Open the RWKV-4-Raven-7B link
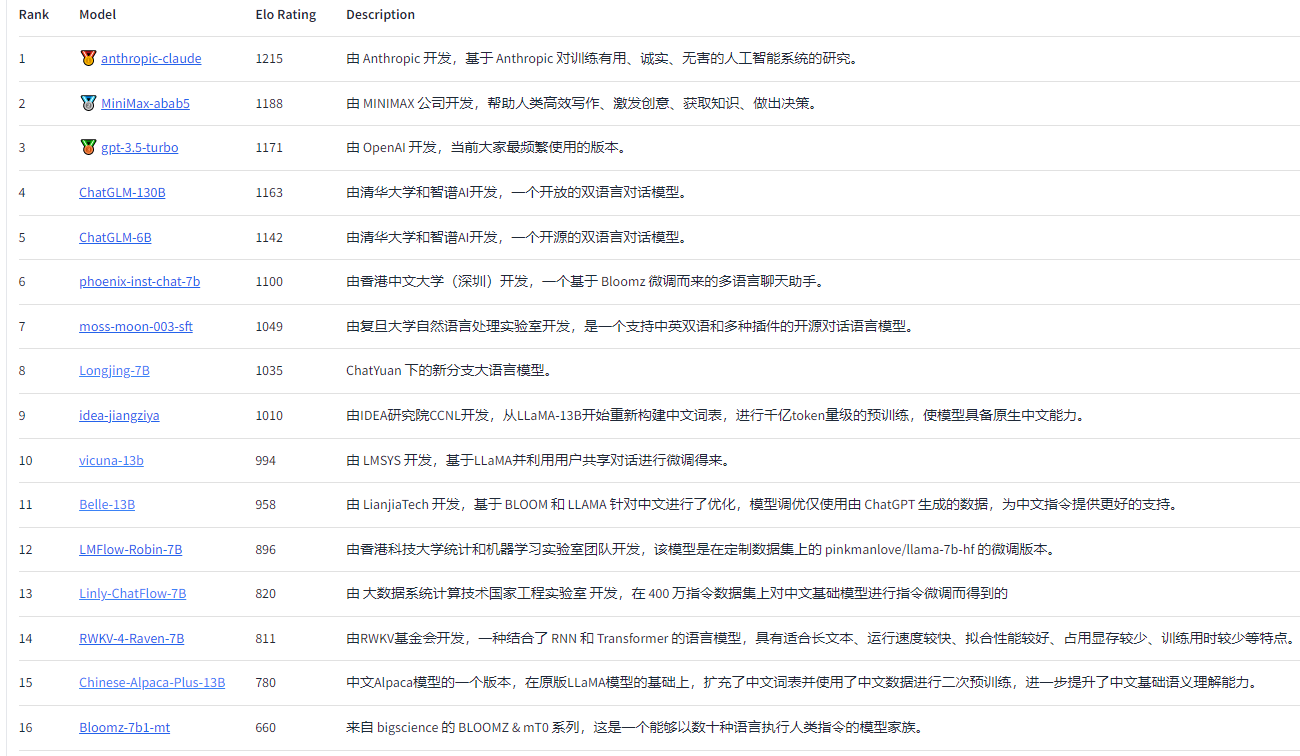The height and width of the screenshot is (756, 1300). click(x=131, y=638)
